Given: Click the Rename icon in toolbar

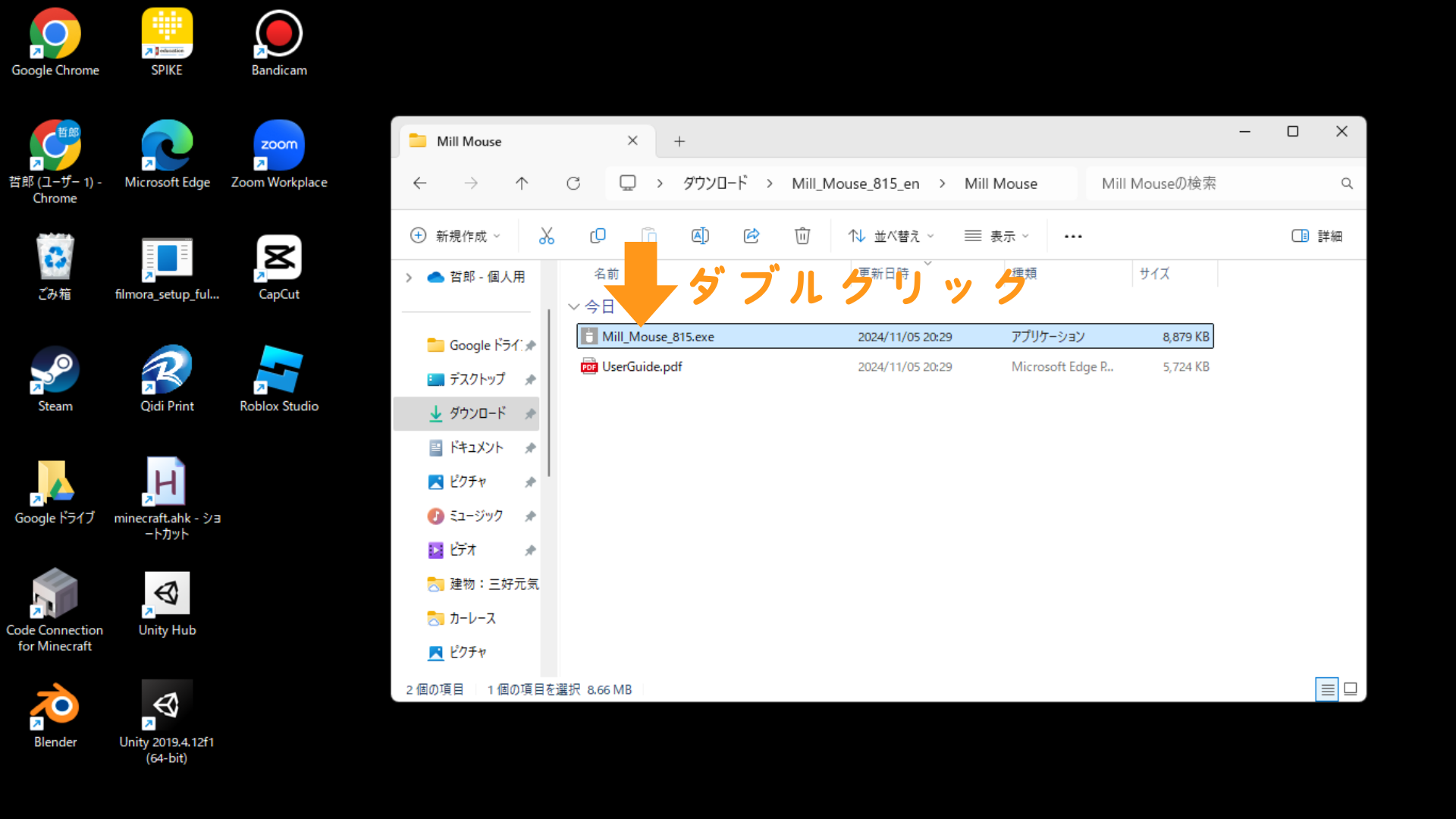Looking at the screenshot, I should pos(700,236).
